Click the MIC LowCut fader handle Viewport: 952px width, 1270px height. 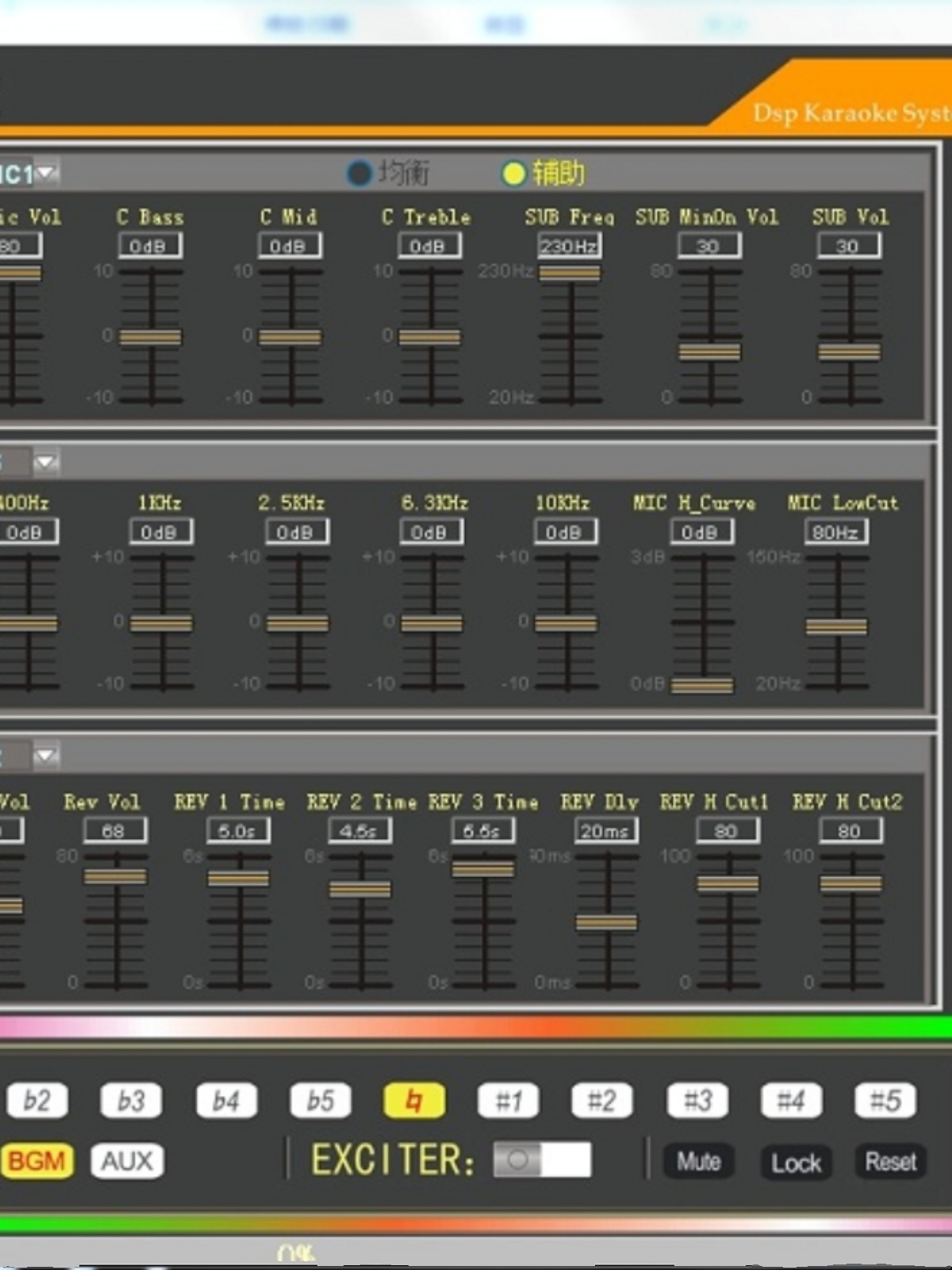[837, 626]
